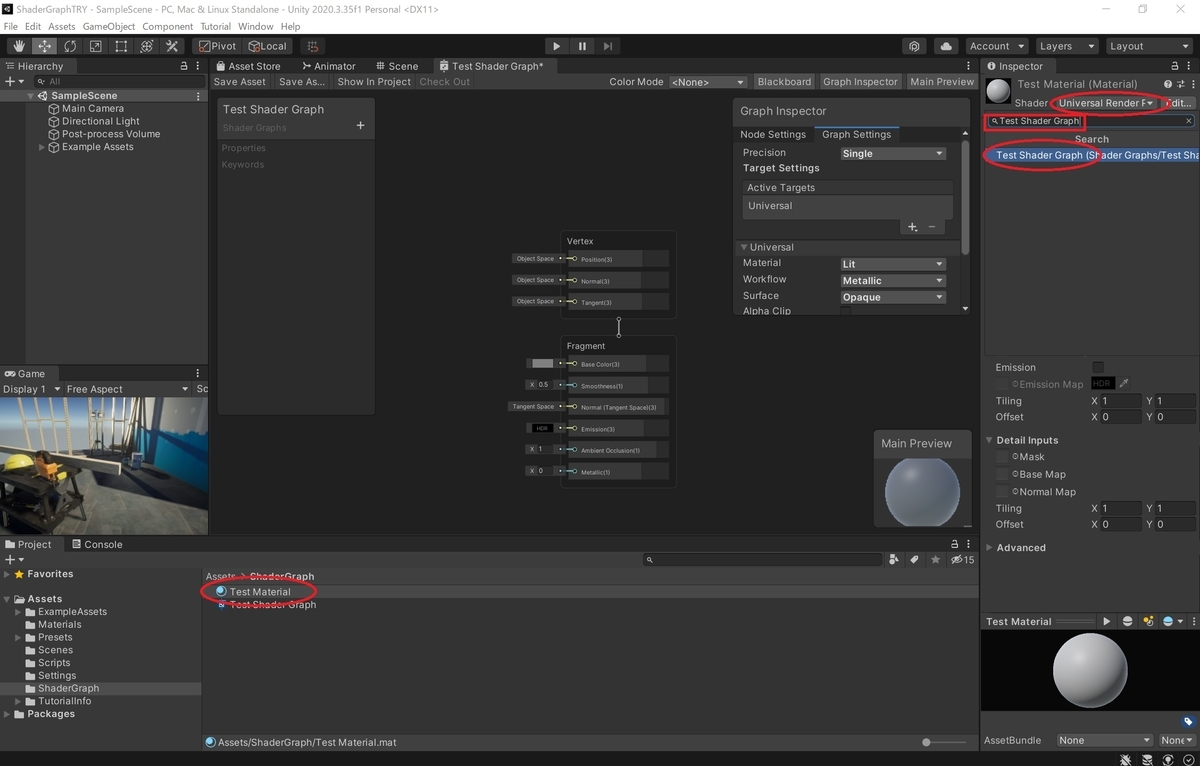Click the Play button

point(557,46)
